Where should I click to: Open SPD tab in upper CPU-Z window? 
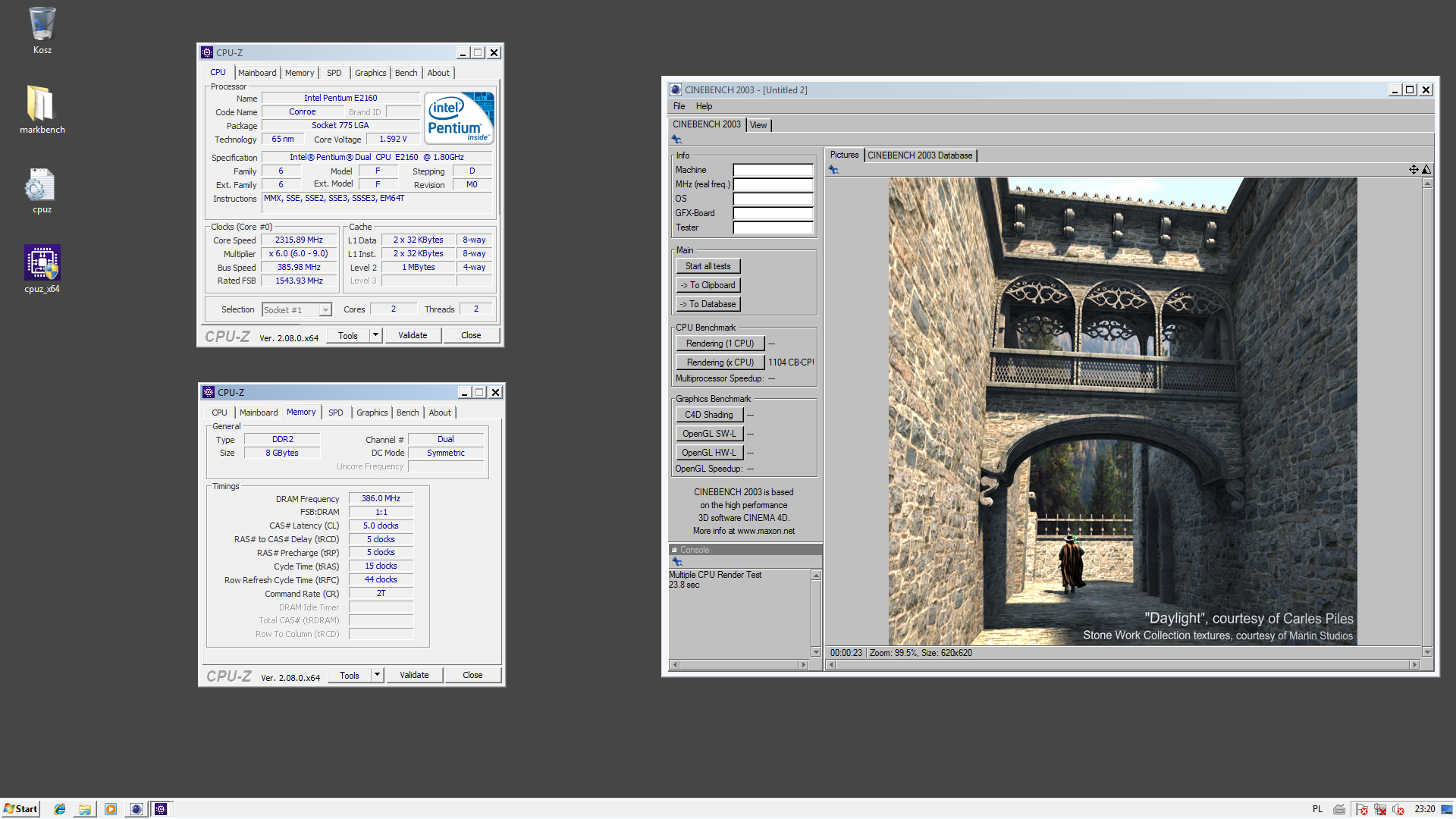334,73
